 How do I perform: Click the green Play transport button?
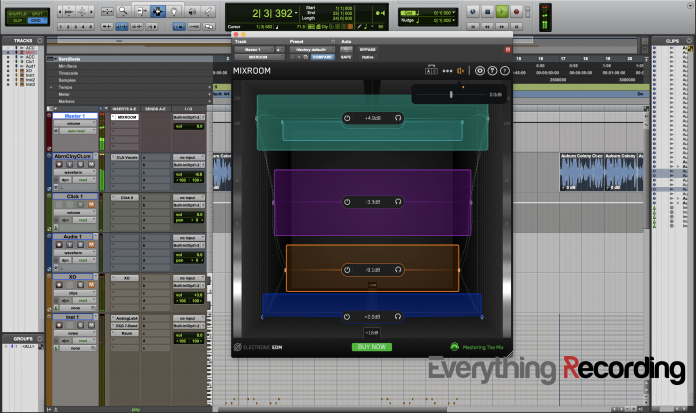(x=502, y=12)
